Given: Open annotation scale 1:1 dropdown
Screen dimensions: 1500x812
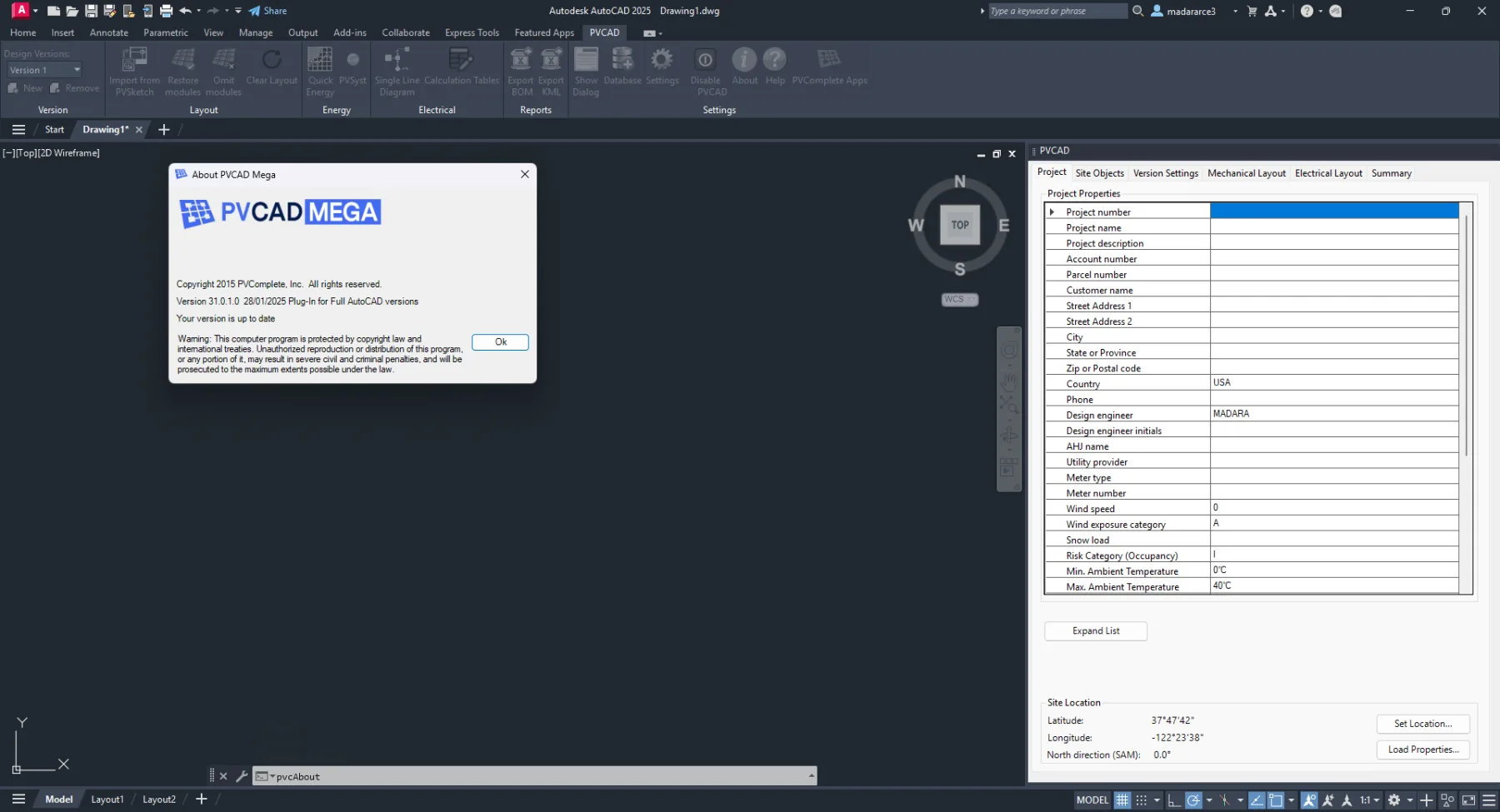Looking at the screenshot, I should click(x=1370, y=800).
